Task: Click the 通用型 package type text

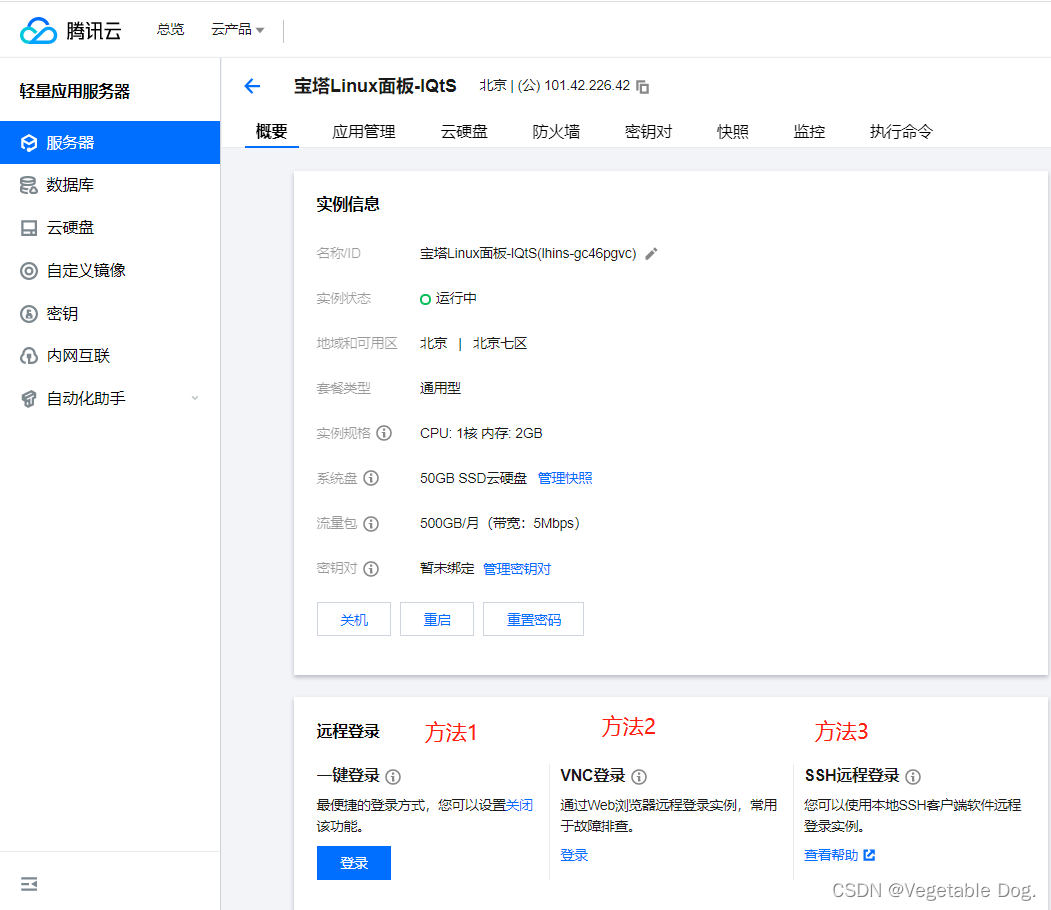Action: point(440,388)
